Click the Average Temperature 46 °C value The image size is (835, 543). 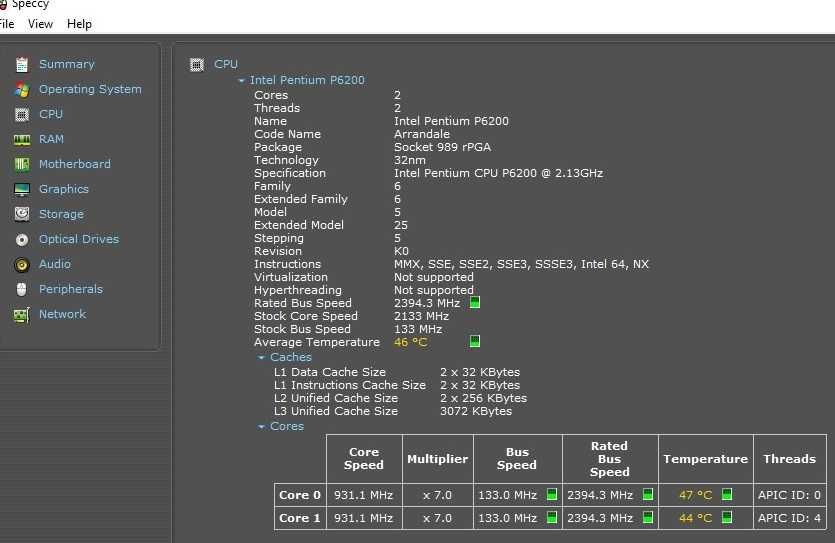[x=411, y=342]
